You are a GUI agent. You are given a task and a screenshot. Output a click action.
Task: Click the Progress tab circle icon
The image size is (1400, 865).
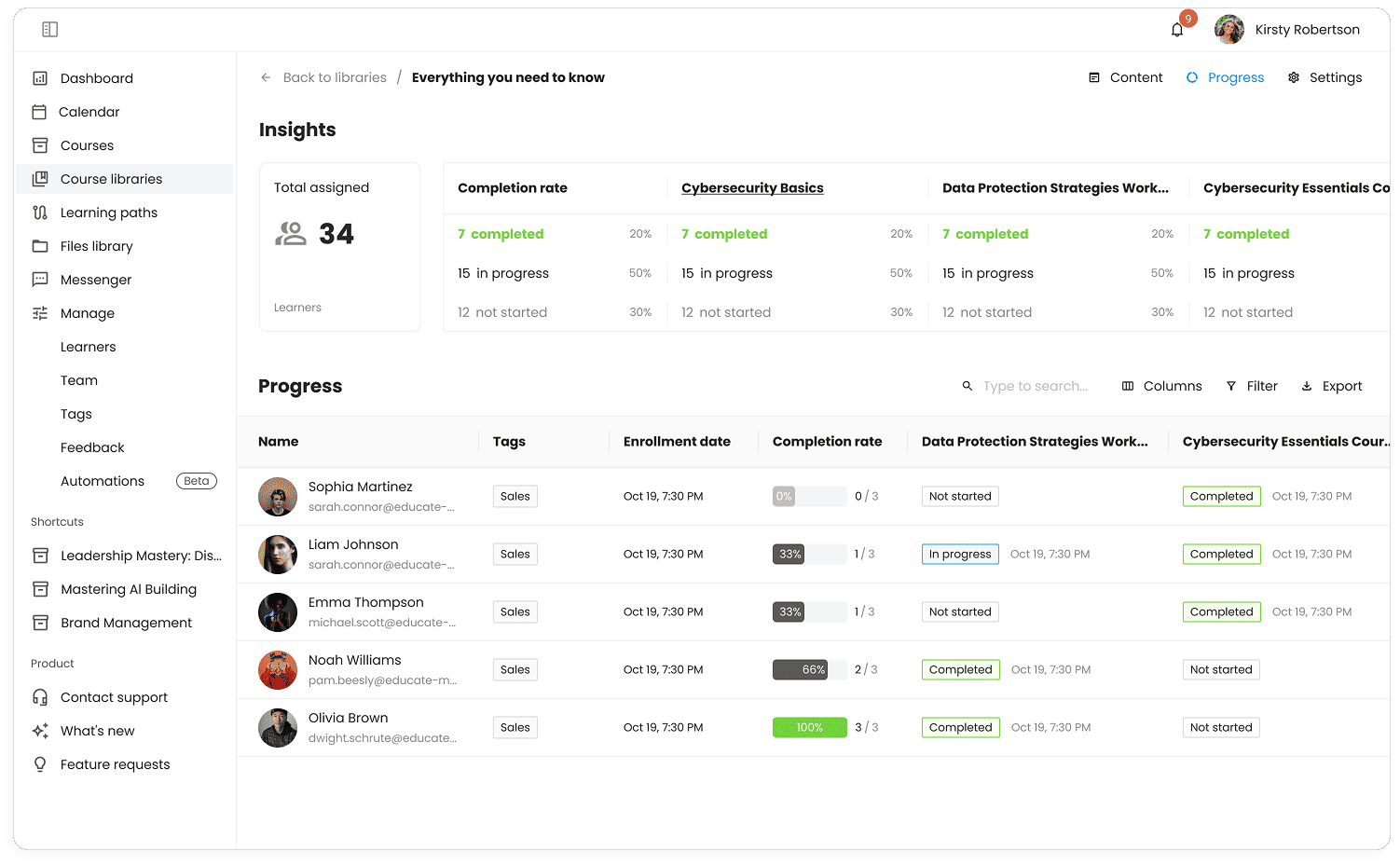1192,77
